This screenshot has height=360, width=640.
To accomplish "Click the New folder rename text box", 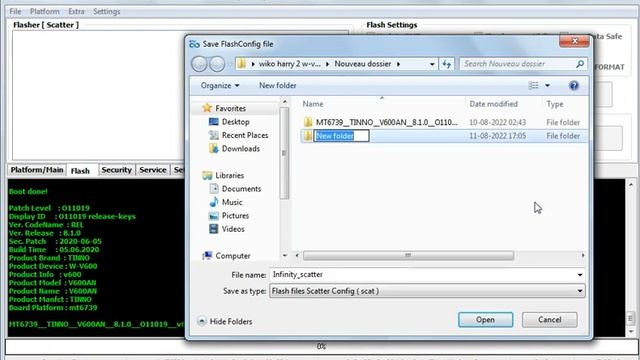I will pos(342,136).
